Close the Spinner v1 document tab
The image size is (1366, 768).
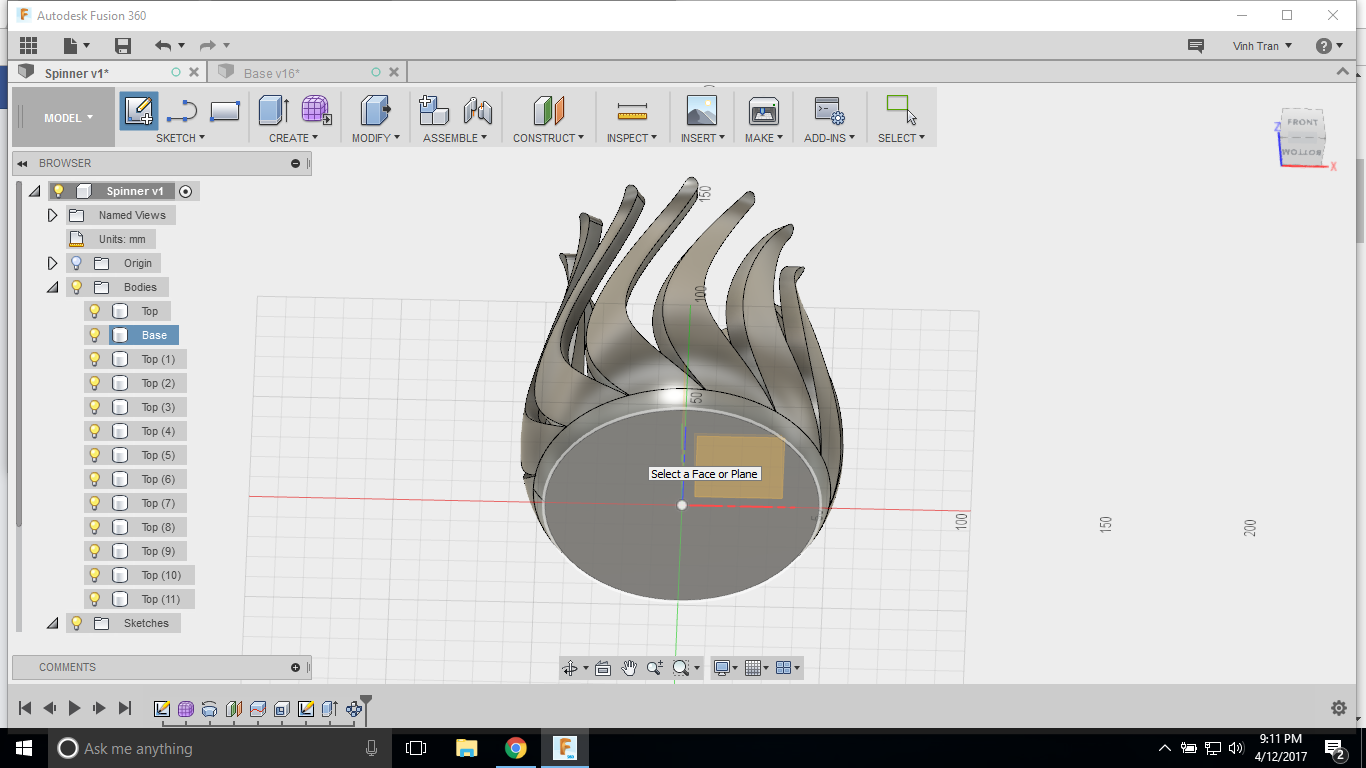click(195, 72)
